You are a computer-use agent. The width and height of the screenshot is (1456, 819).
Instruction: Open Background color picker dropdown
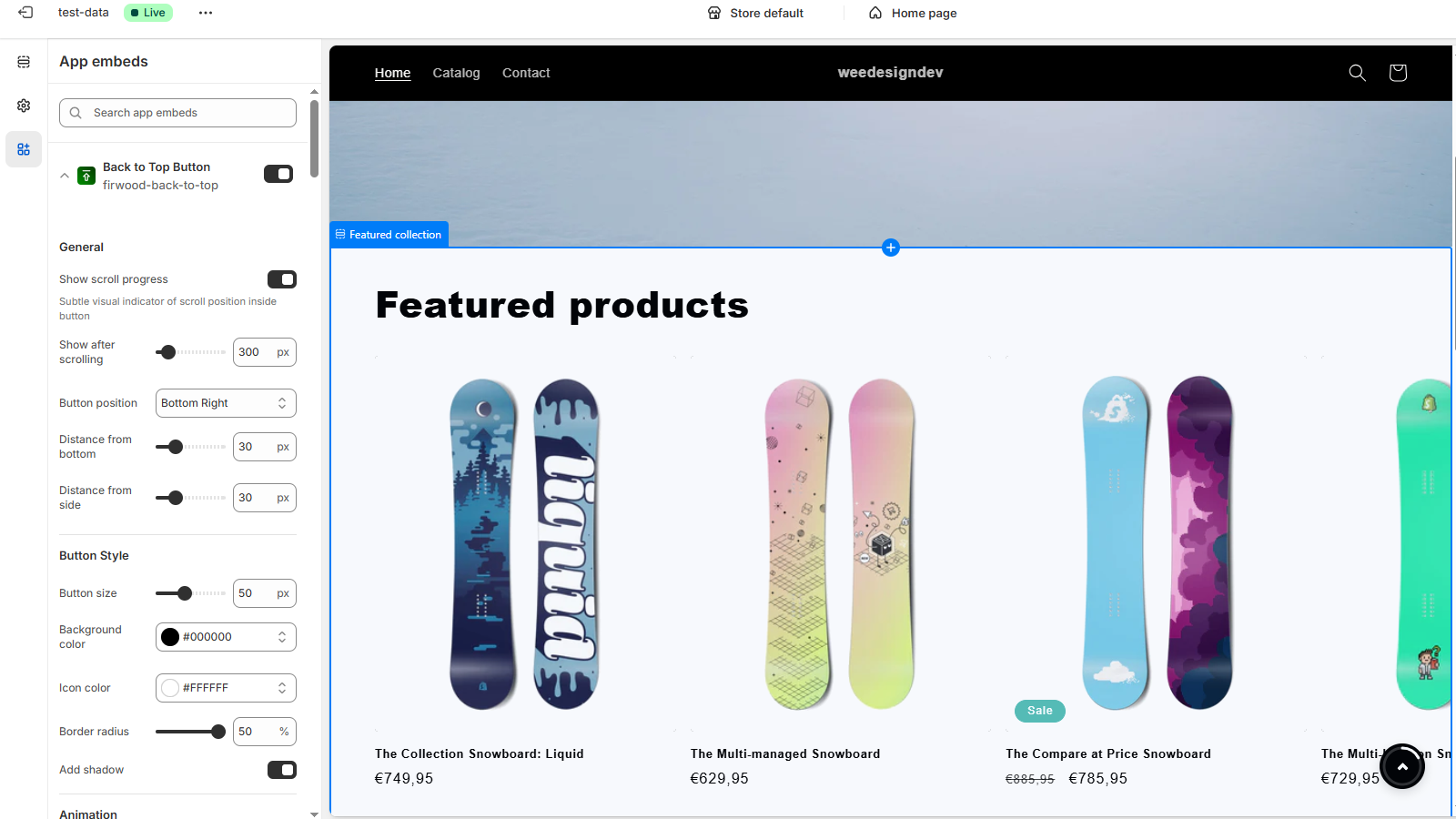click(x=226, y=637)
